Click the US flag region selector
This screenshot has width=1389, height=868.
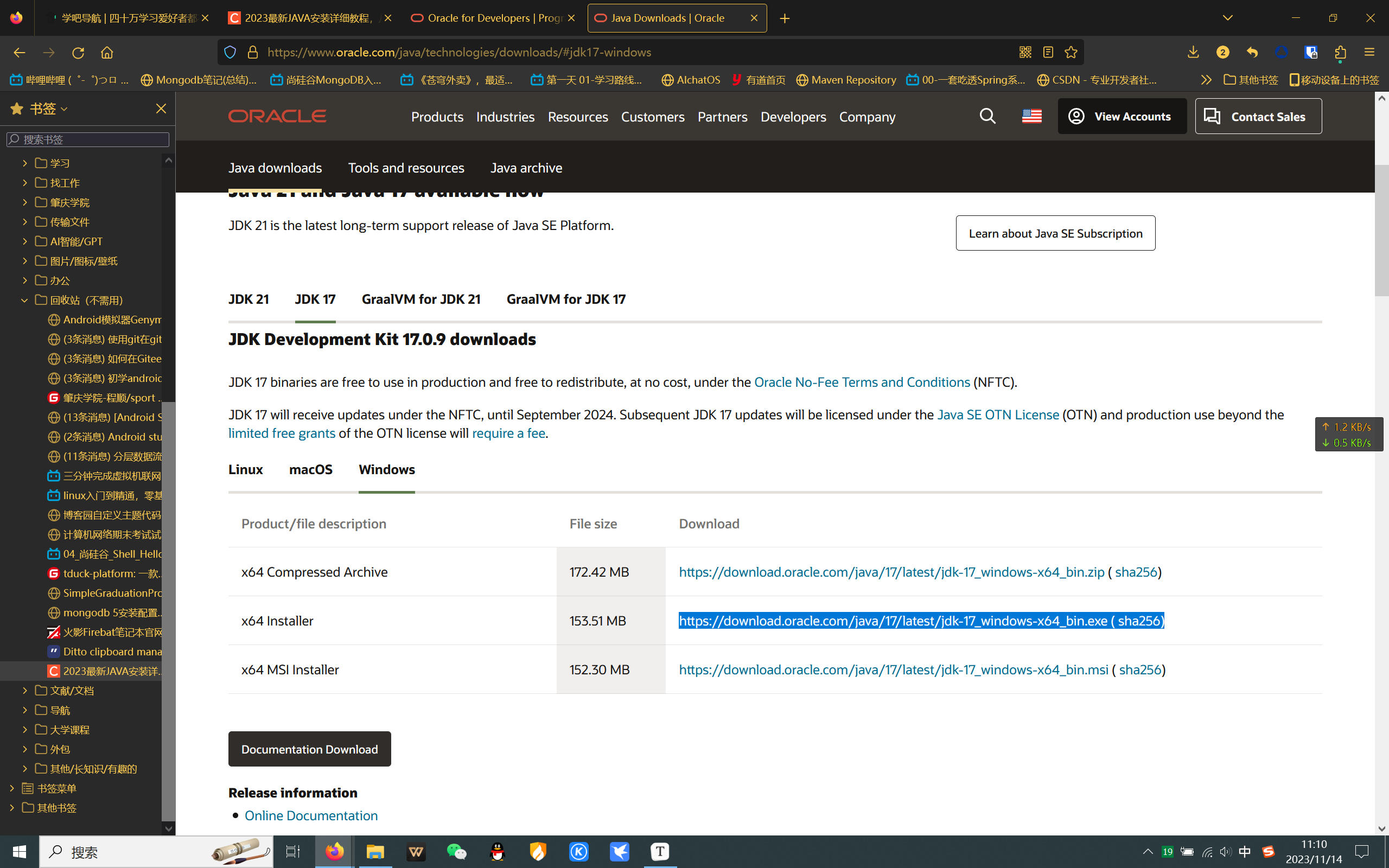point(1031,116)
